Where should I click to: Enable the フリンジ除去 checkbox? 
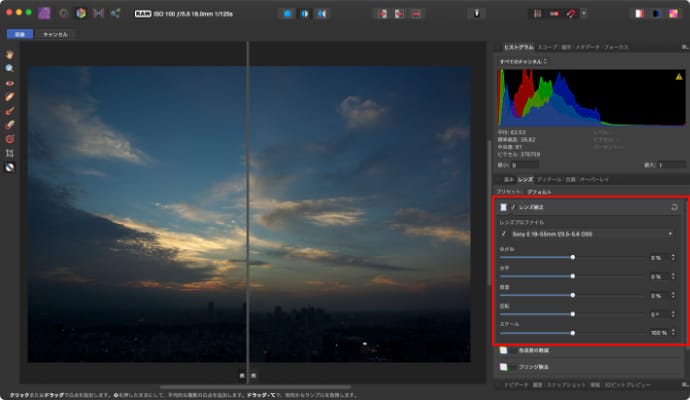point(504,368)
